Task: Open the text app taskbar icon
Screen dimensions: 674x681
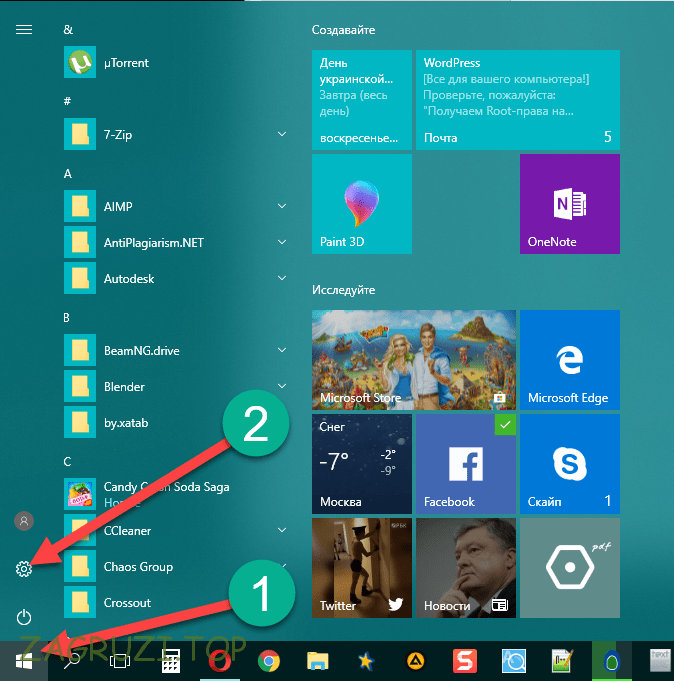Action: click(660, 661)
